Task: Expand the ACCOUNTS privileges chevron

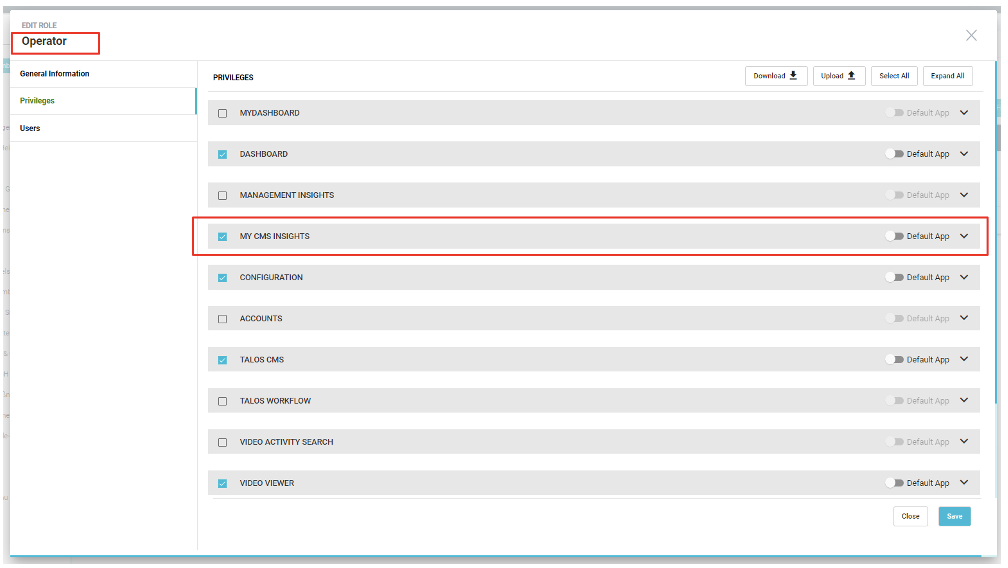Action: tap(964, 318)
